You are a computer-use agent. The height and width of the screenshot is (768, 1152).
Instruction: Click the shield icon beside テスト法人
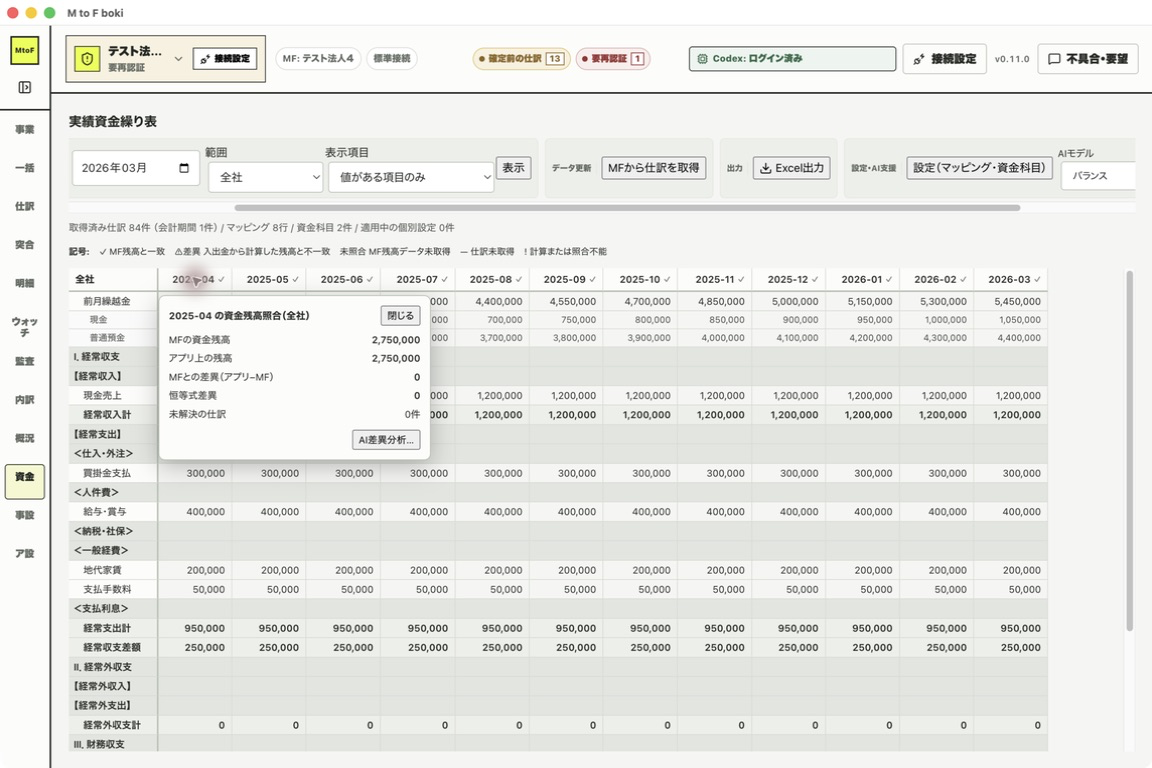pos(87,59)
